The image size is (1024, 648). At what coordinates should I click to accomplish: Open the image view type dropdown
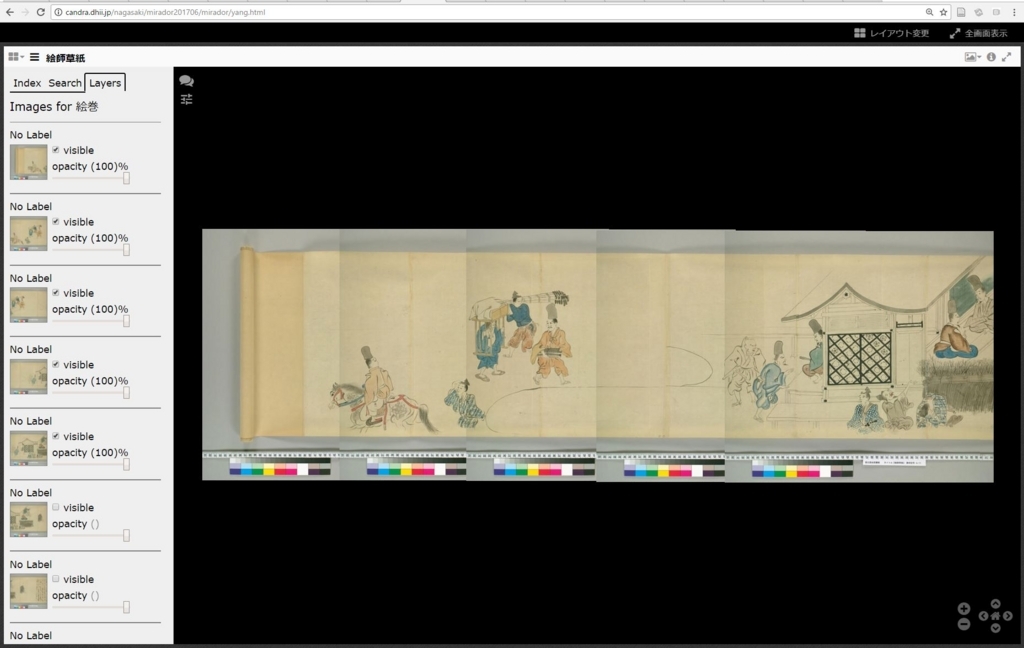pyautogui.click(x=972, y=57)
